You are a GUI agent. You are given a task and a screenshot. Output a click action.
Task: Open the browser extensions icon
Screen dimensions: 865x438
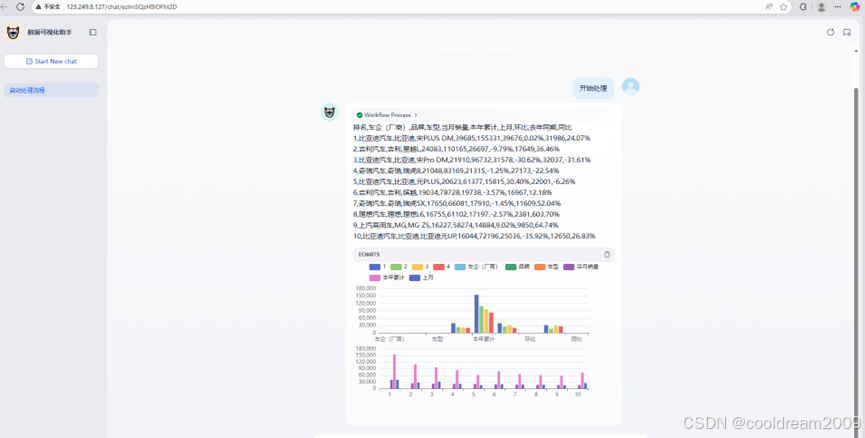click(803, 7)
